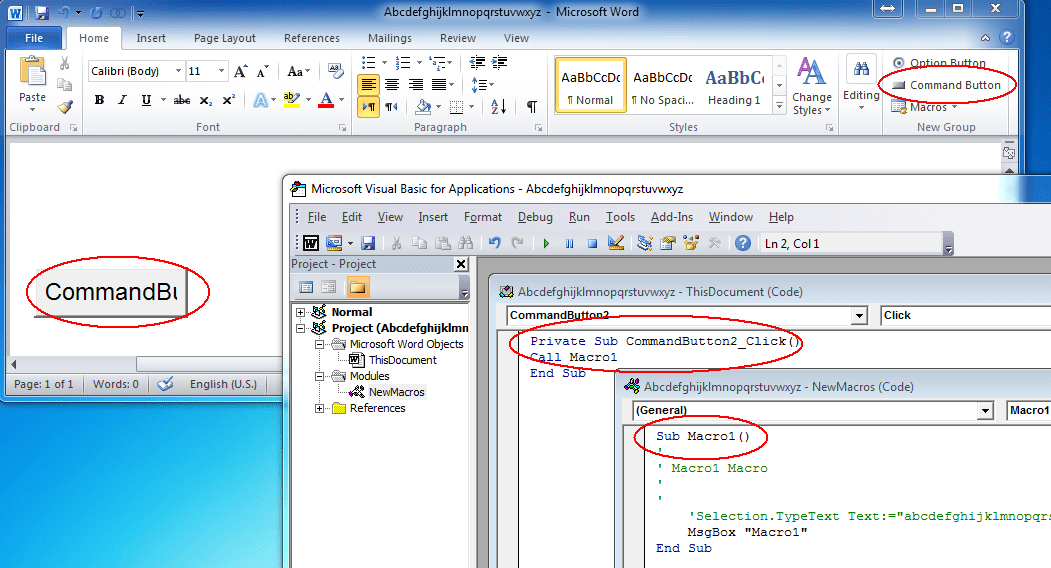Expand the Normal project tree node

pos(301,313)
